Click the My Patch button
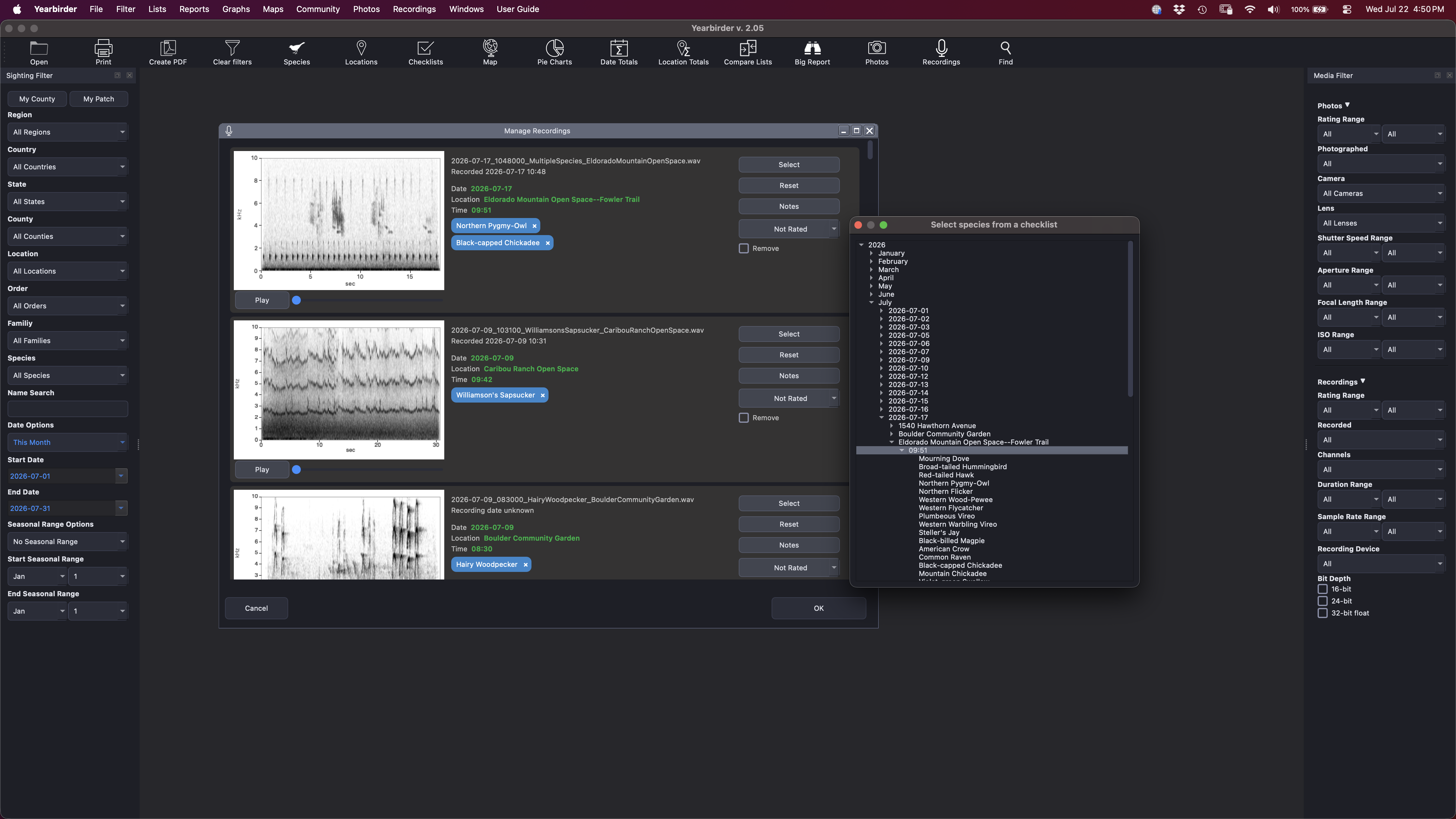1456x819 pixels. pos(99,99)
